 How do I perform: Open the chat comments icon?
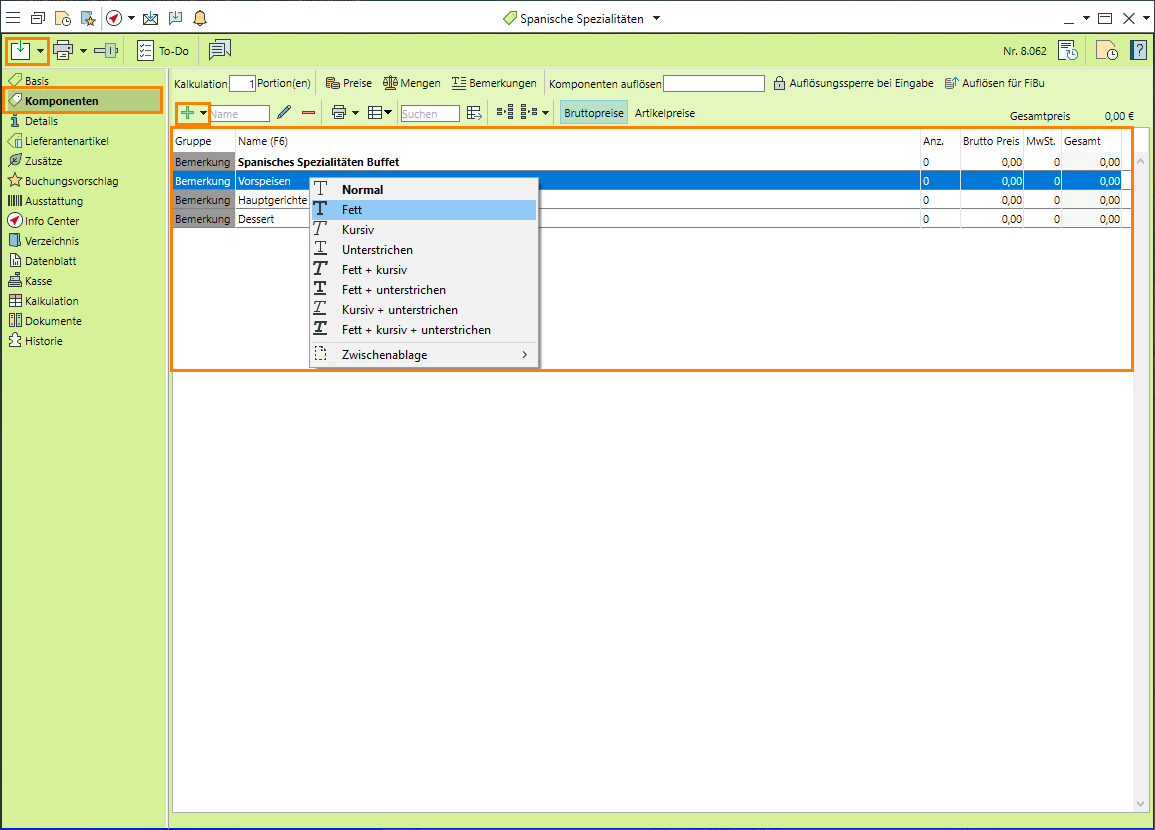click(220, 50)
